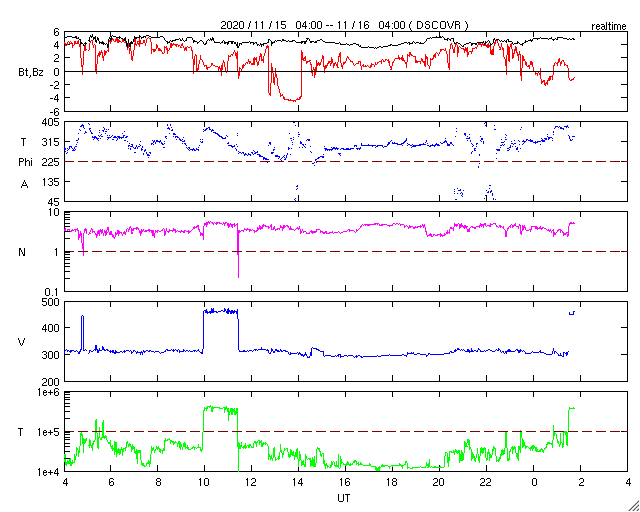Click the 'Phi' axis label
The image size is (640, 512).
click(x=25, y=162)
